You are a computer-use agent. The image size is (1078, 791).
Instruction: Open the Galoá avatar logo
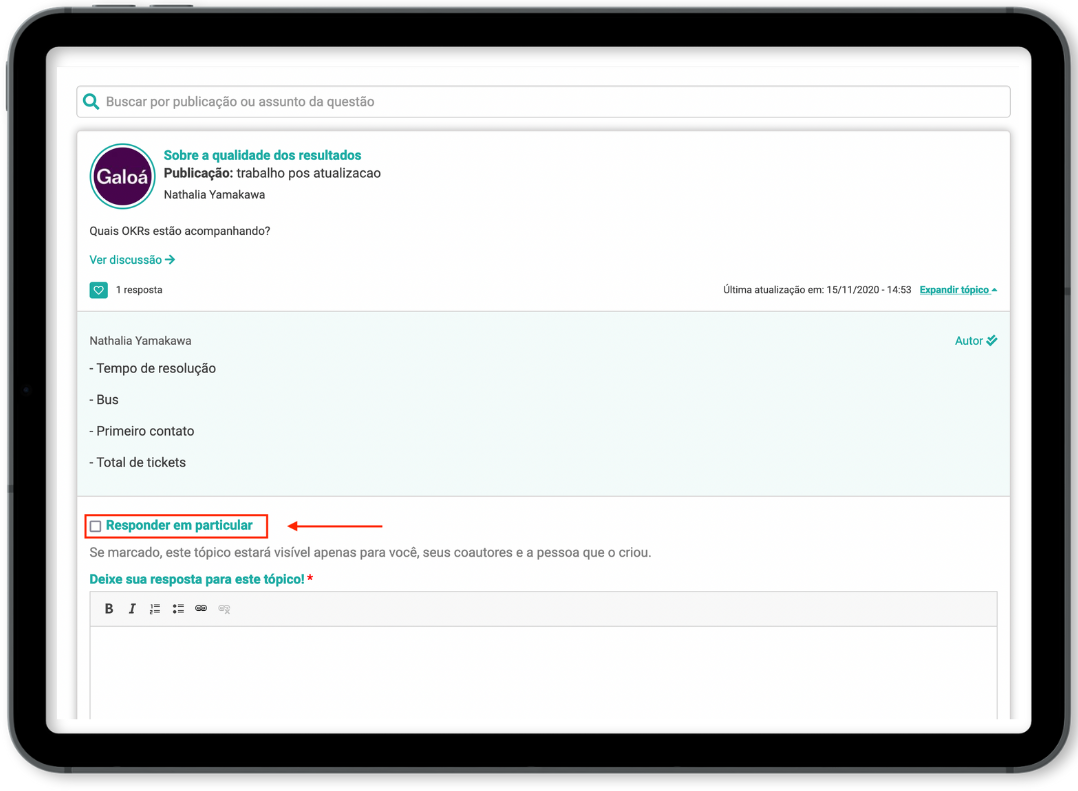pyautogui.click(x=122, y=176)
